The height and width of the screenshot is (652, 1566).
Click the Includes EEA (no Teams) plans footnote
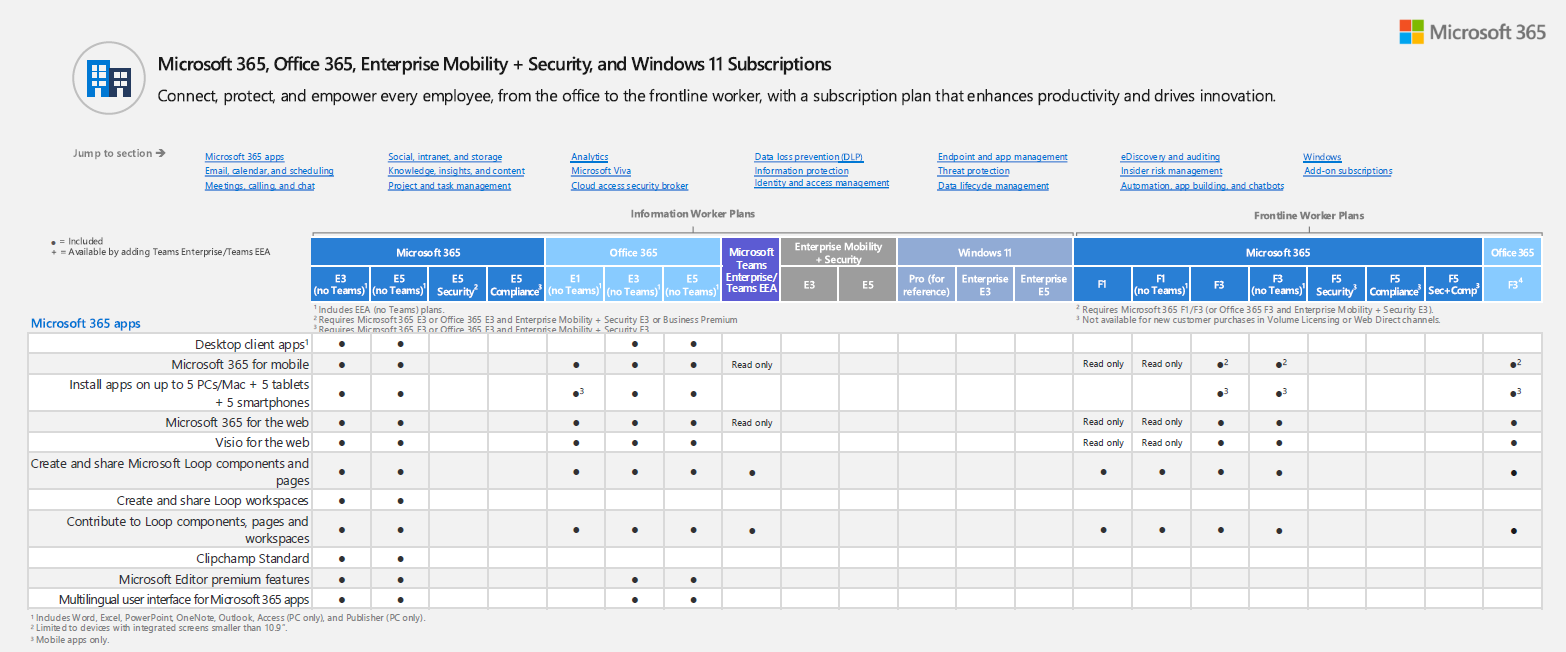pos(379,310)
